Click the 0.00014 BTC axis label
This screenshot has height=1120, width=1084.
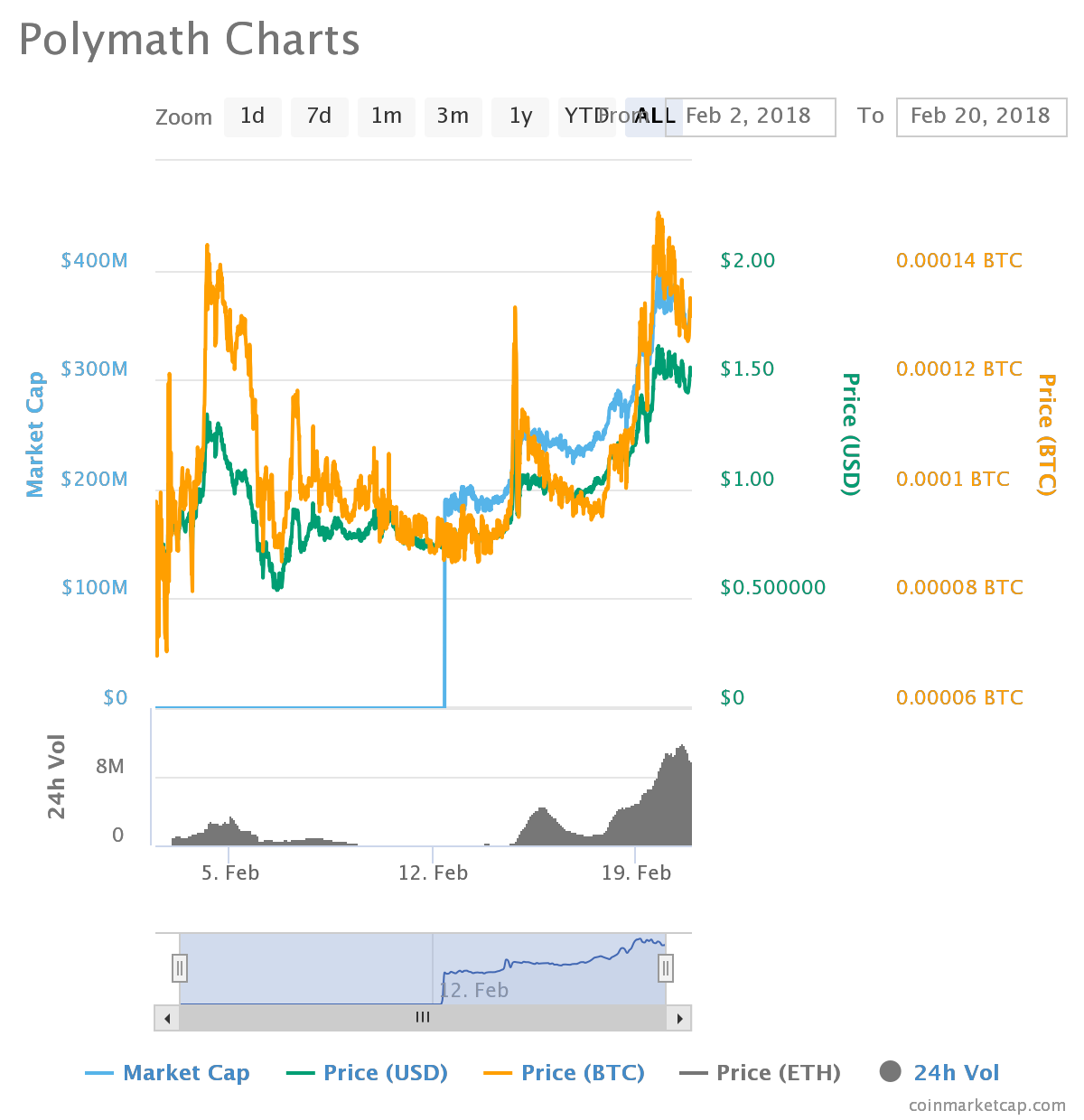tap(959, 261)
